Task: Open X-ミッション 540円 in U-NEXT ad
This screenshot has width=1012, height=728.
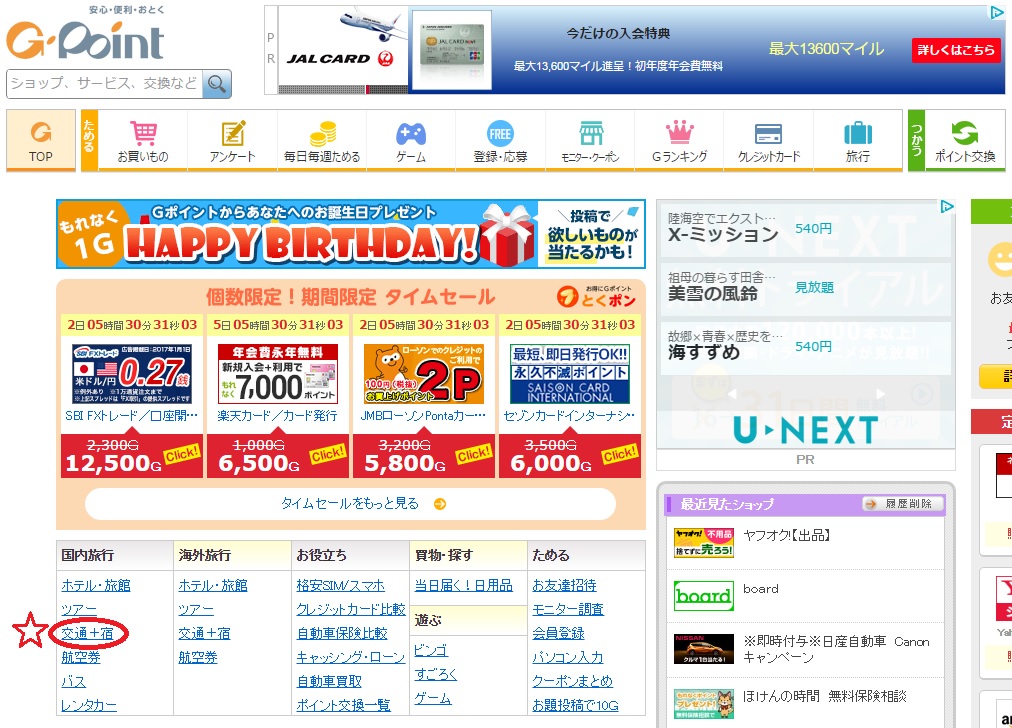Action: tap(805, 229)
